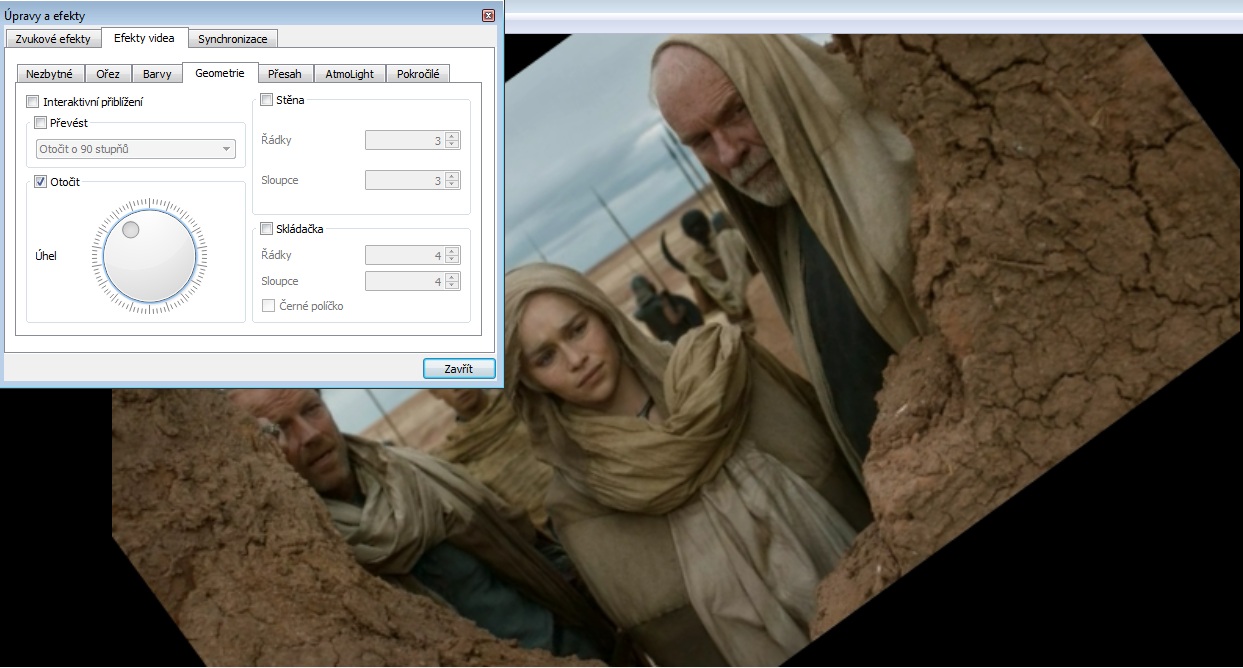Increase Skládačka Řádky value with up arrow
Image resolution: width=1243 pixels, height=668 pixels.
click(453, 251)
